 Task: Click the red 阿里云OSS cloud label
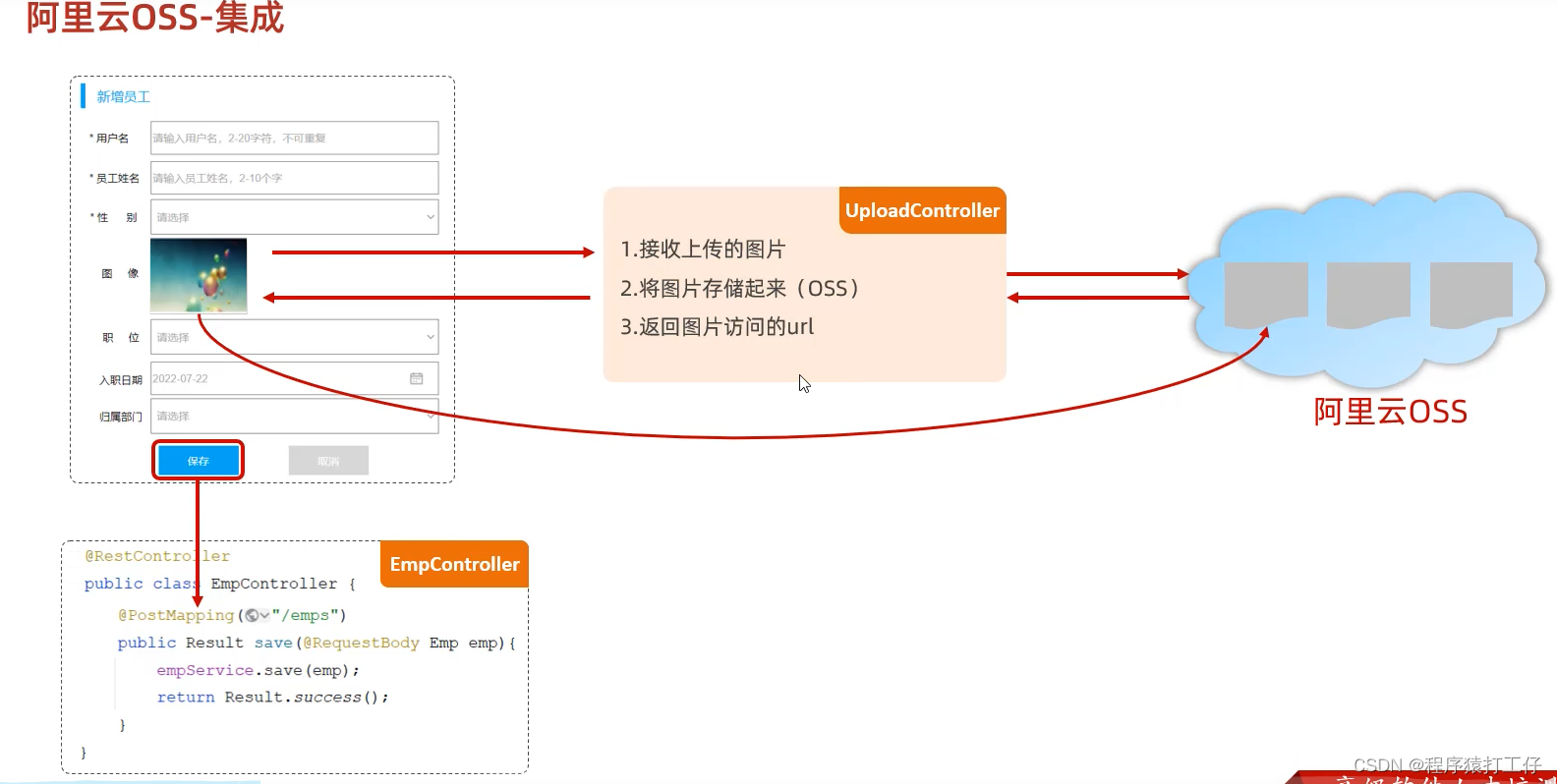[1390, 411]
